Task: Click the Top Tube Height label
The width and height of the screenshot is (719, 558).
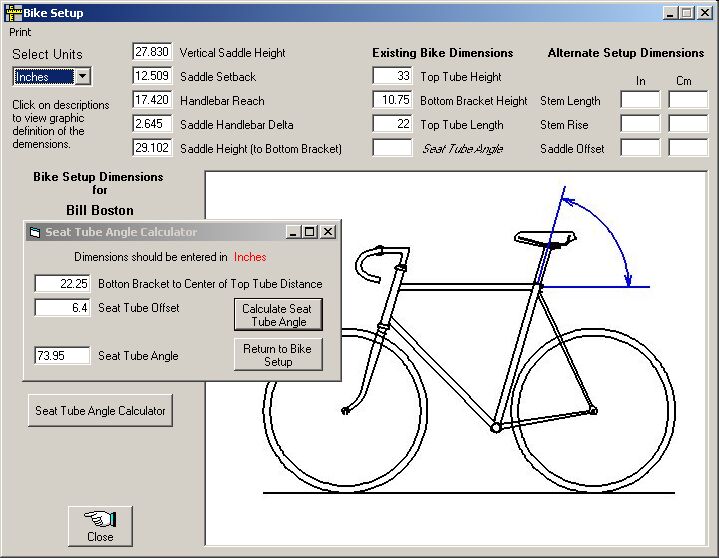Action: (461, 77)
